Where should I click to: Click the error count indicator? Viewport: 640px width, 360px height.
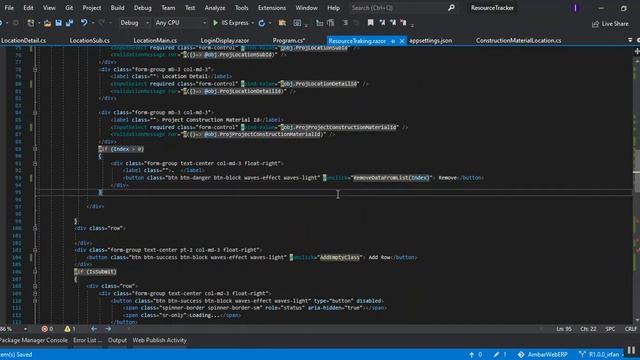pyautogui.click(x=47, y=329)
